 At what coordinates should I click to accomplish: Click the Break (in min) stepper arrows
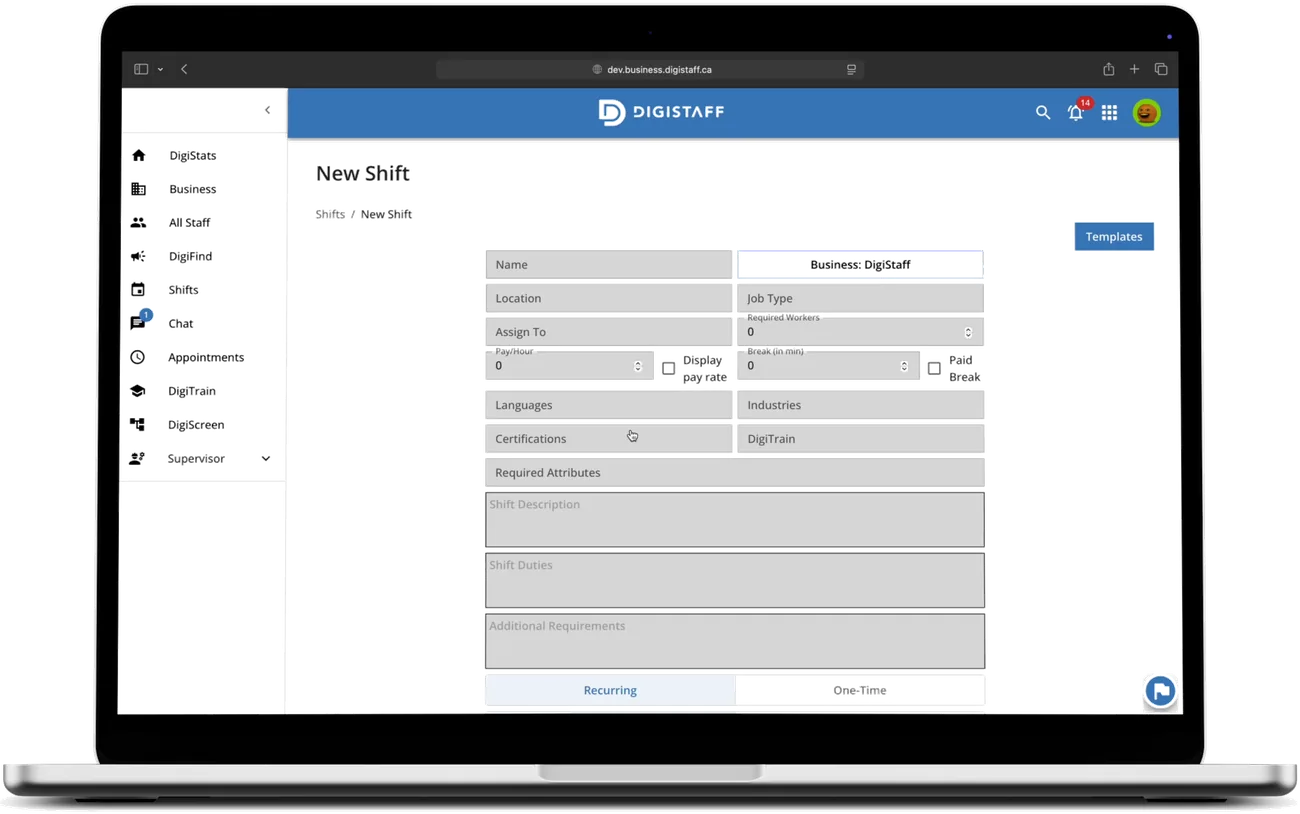point(904,366)
